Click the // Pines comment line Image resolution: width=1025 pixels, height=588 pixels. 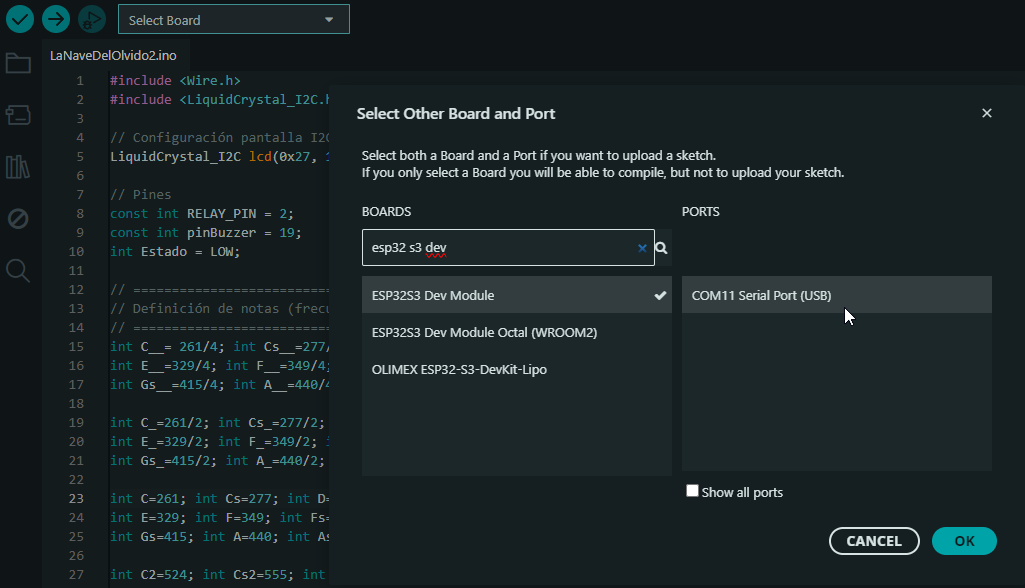click(x=141, y=195)
